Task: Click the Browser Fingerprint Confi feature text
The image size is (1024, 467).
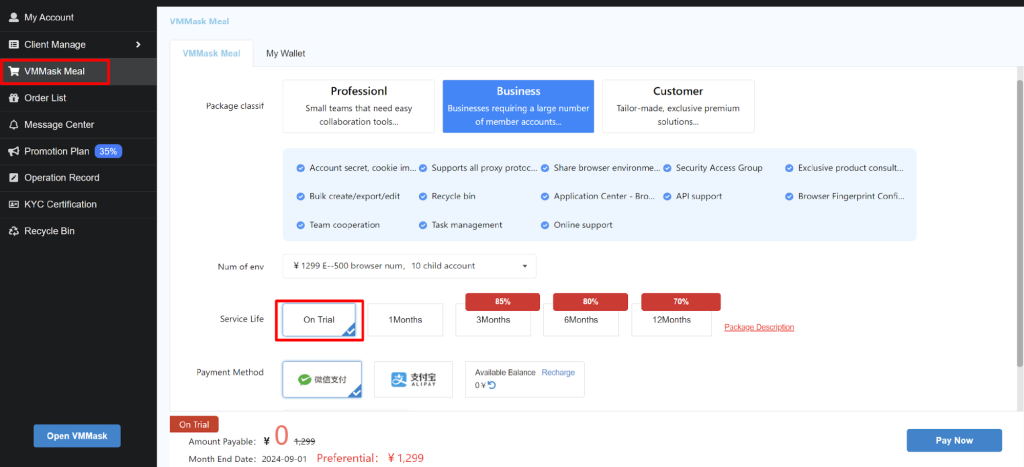Action: click(x=851, y=196)
